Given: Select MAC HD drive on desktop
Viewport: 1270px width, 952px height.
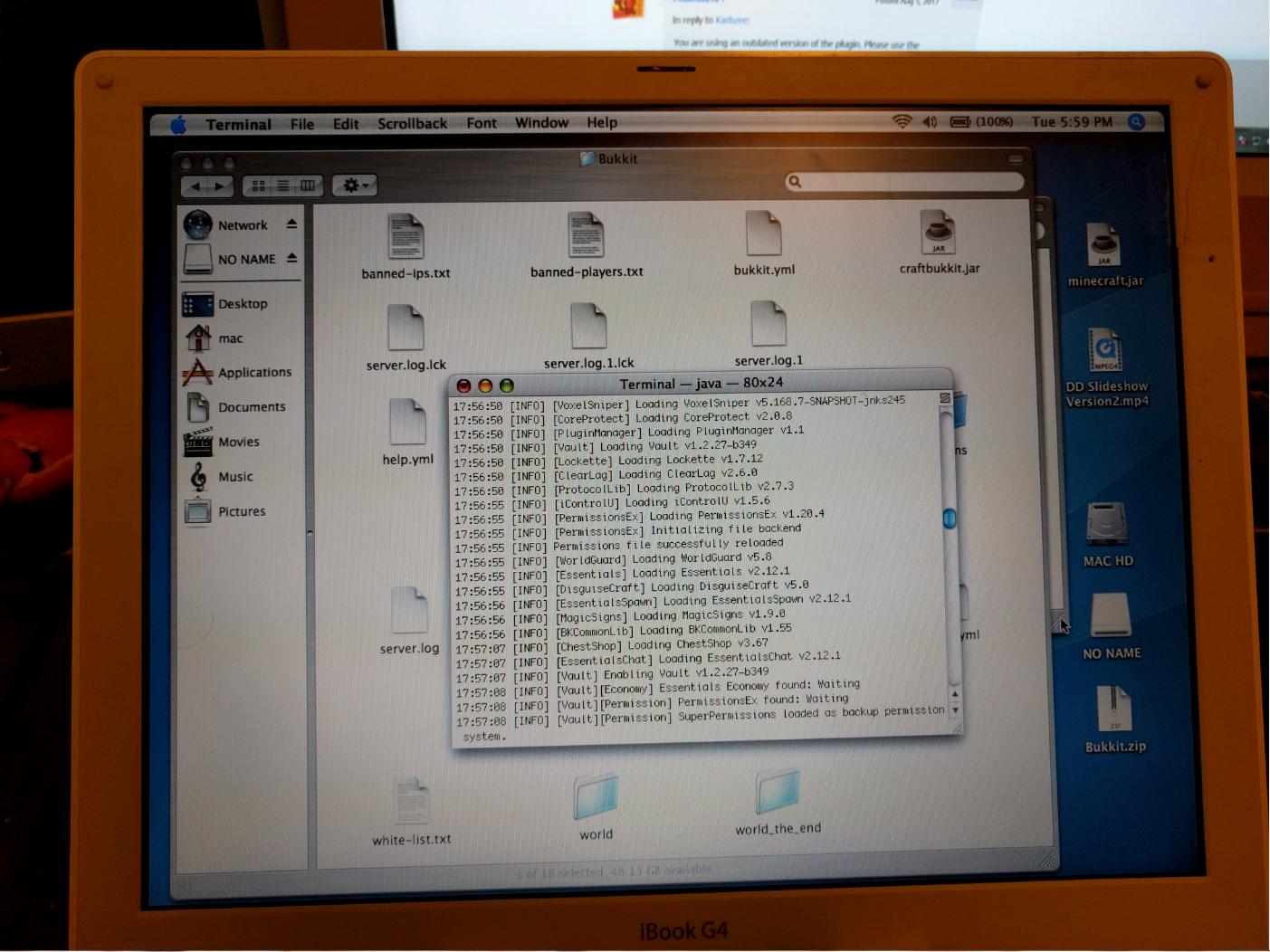Looking at the screenshot, I should tap(1107, 535).
